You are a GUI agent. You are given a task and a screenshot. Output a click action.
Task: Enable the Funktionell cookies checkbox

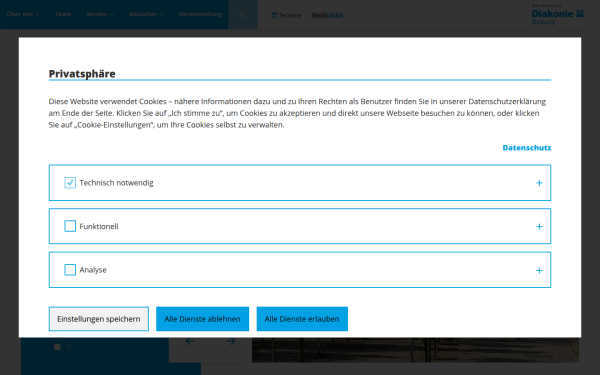click(x=70, y=226)
